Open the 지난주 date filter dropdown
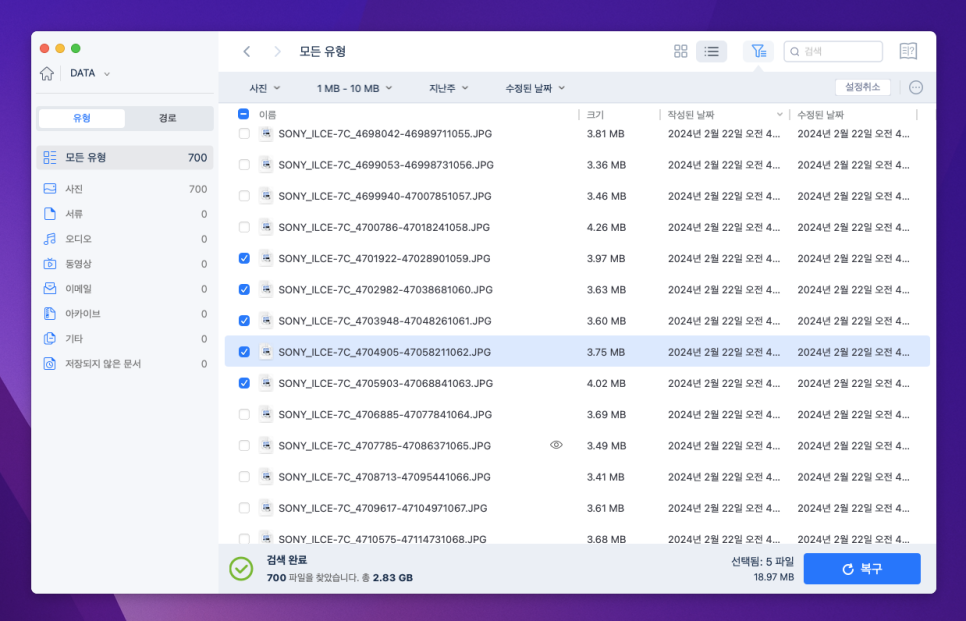Image resolution: width=966 pixels, height=621 pixels. coord(448,88)
